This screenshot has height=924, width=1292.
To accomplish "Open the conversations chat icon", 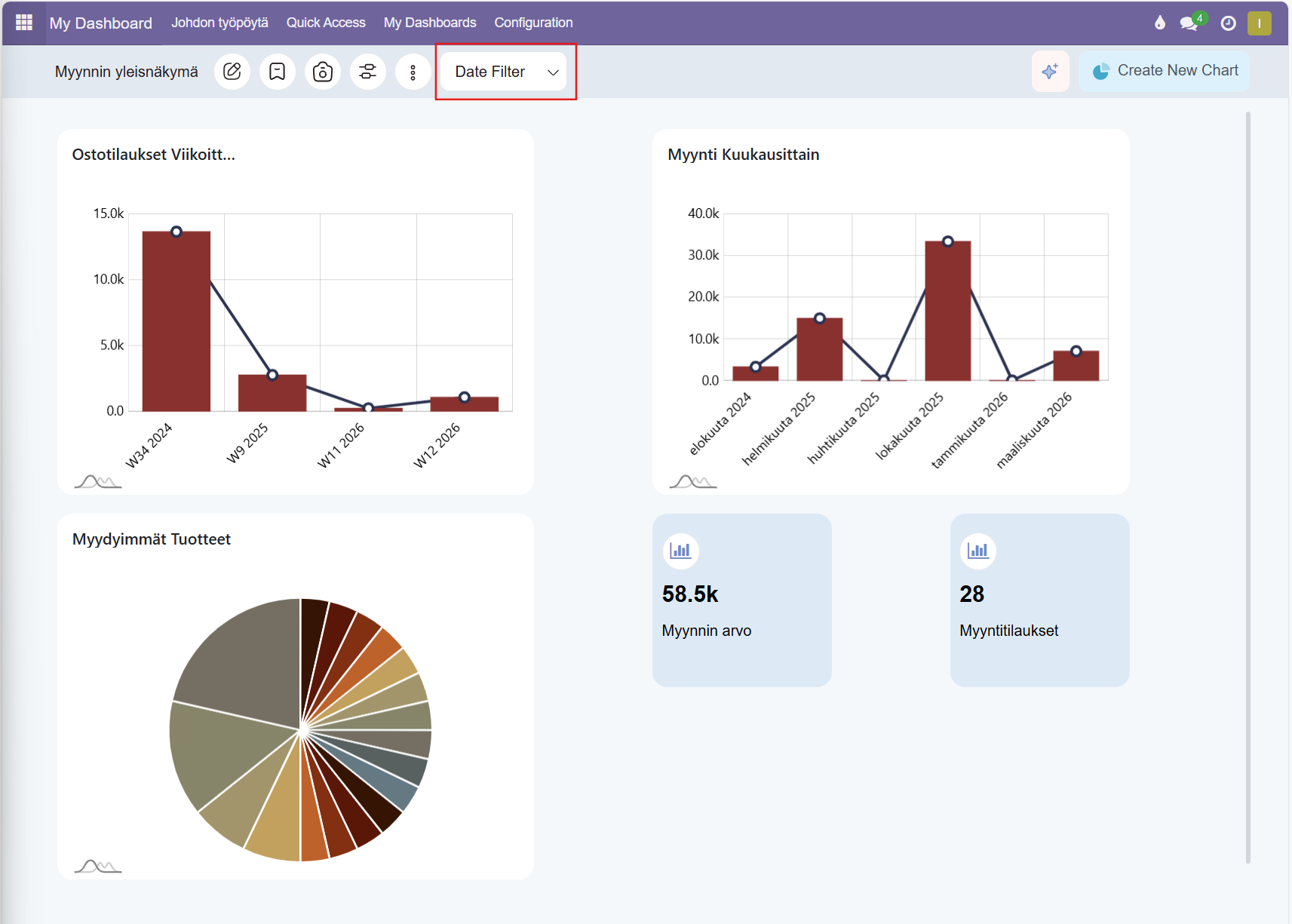I will (x=1189, y=23).
